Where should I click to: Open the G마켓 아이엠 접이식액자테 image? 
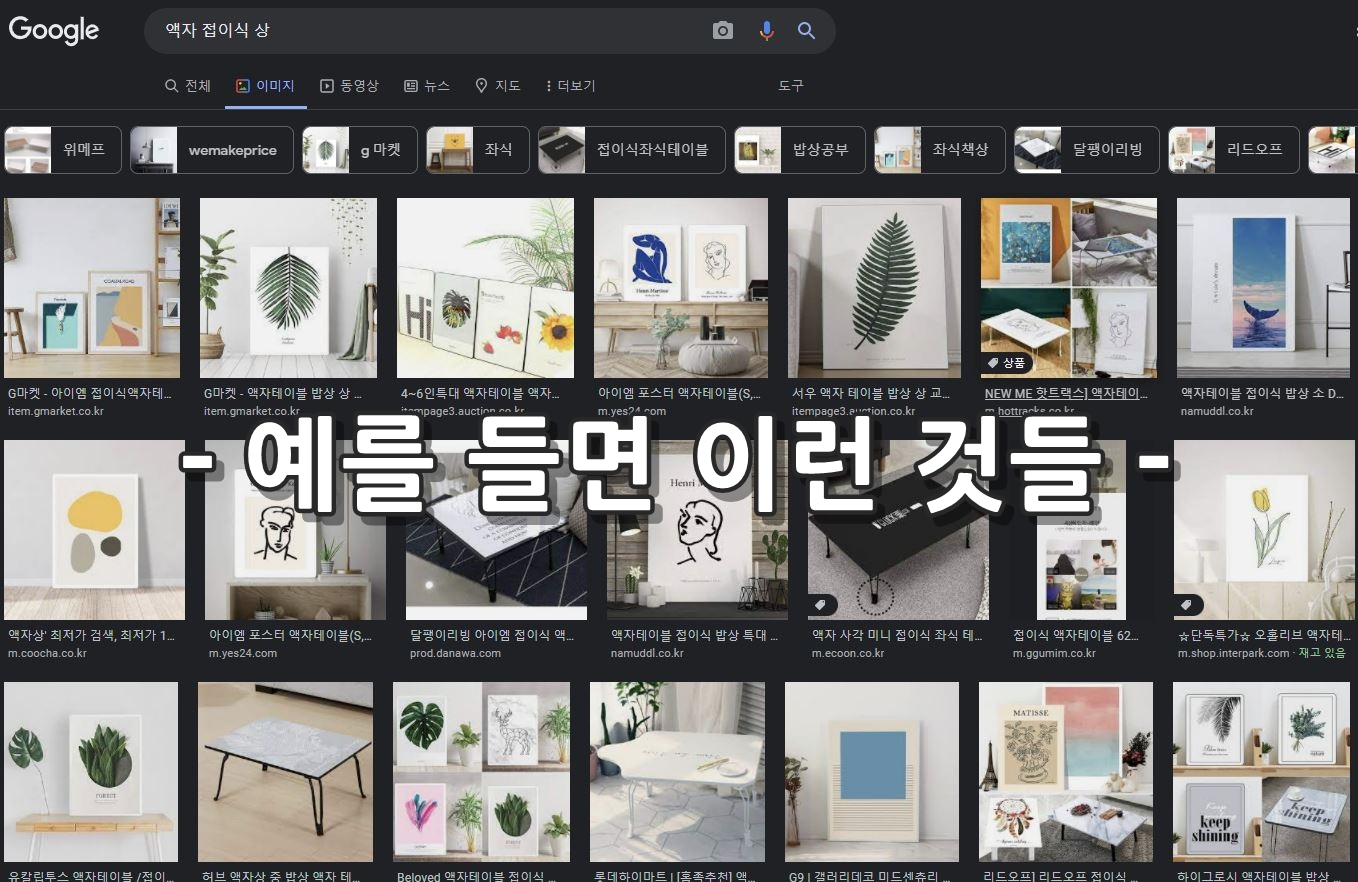click(93, 288)
